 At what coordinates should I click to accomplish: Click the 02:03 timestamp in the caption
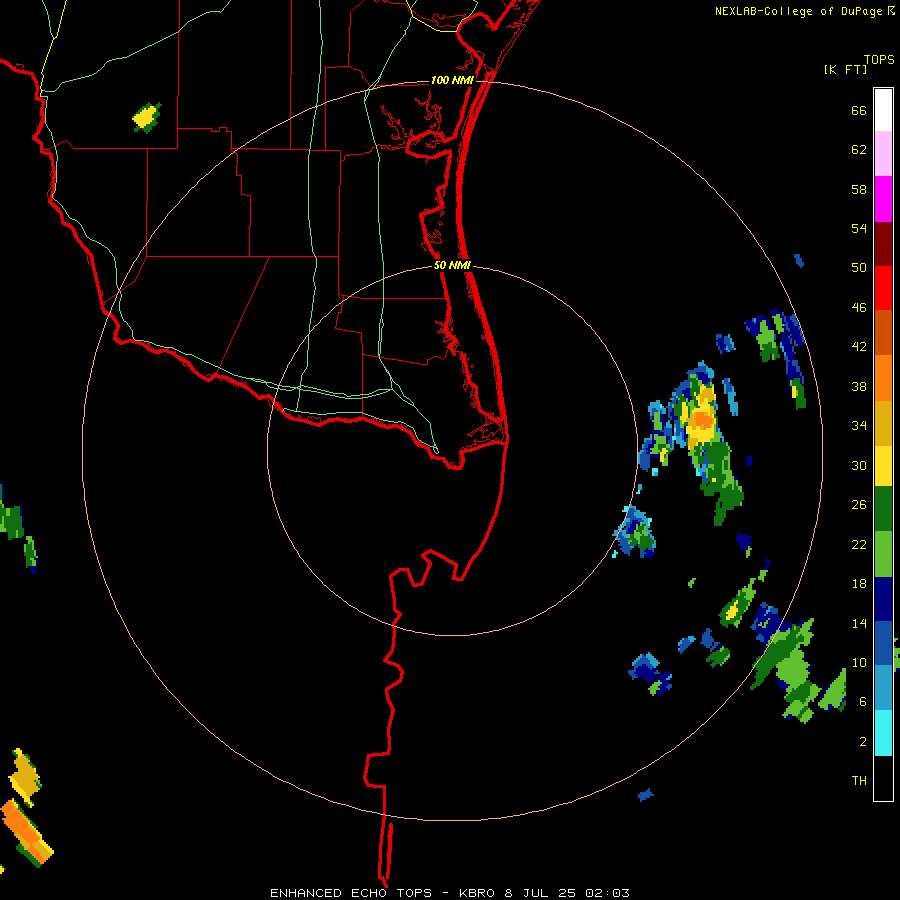(607, 893)
